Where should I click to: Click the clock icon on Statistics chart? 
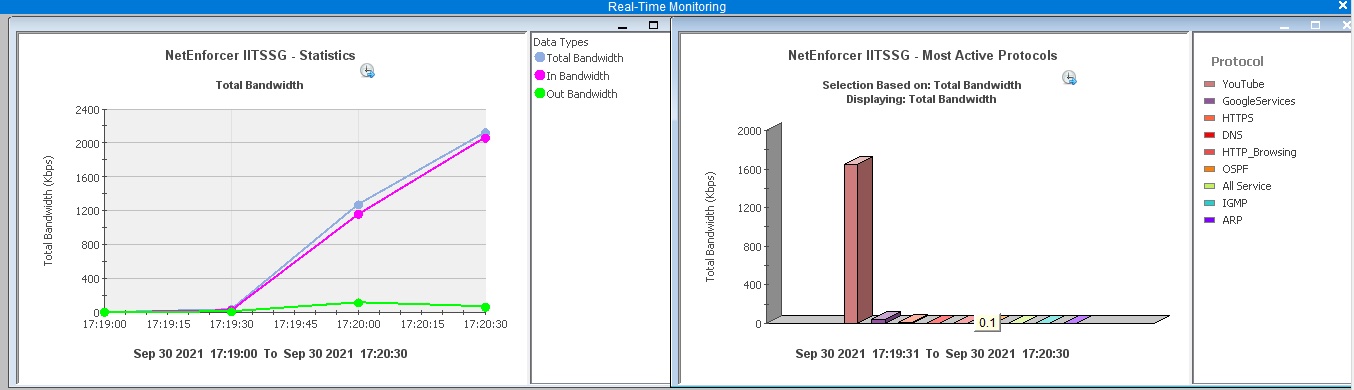[368, 71]
